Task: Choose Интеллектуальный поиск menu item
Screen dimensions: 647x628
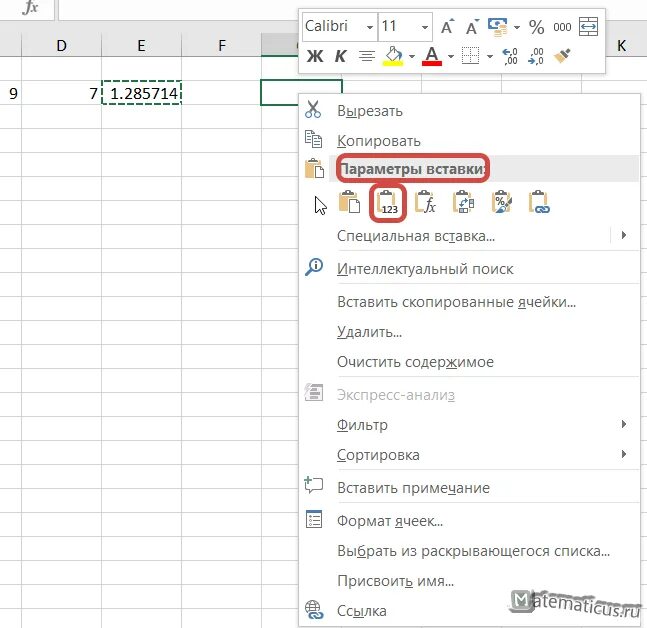Action: click(425, 269)
